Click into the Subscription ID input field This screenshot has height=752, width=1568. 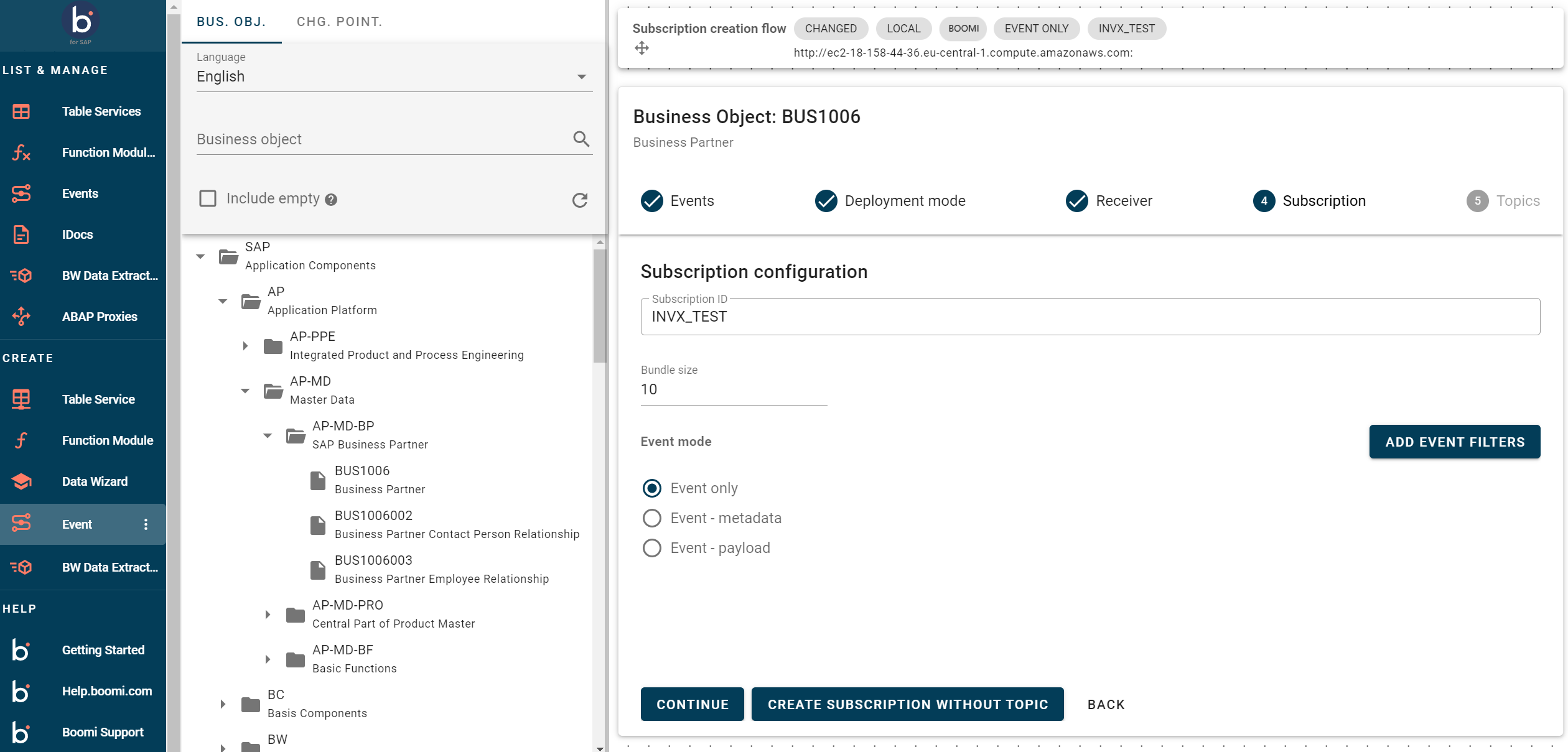[1089, 317]
